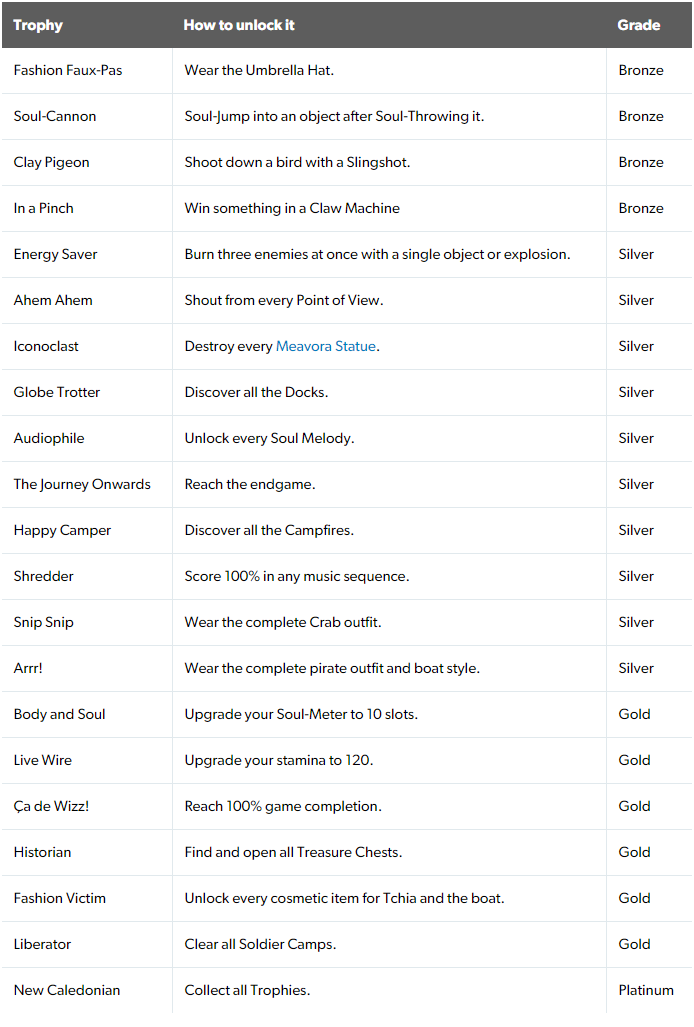694x1027 pixels.
Task: Click the Audiophile trophy name
Action: (x=49, y=438)
